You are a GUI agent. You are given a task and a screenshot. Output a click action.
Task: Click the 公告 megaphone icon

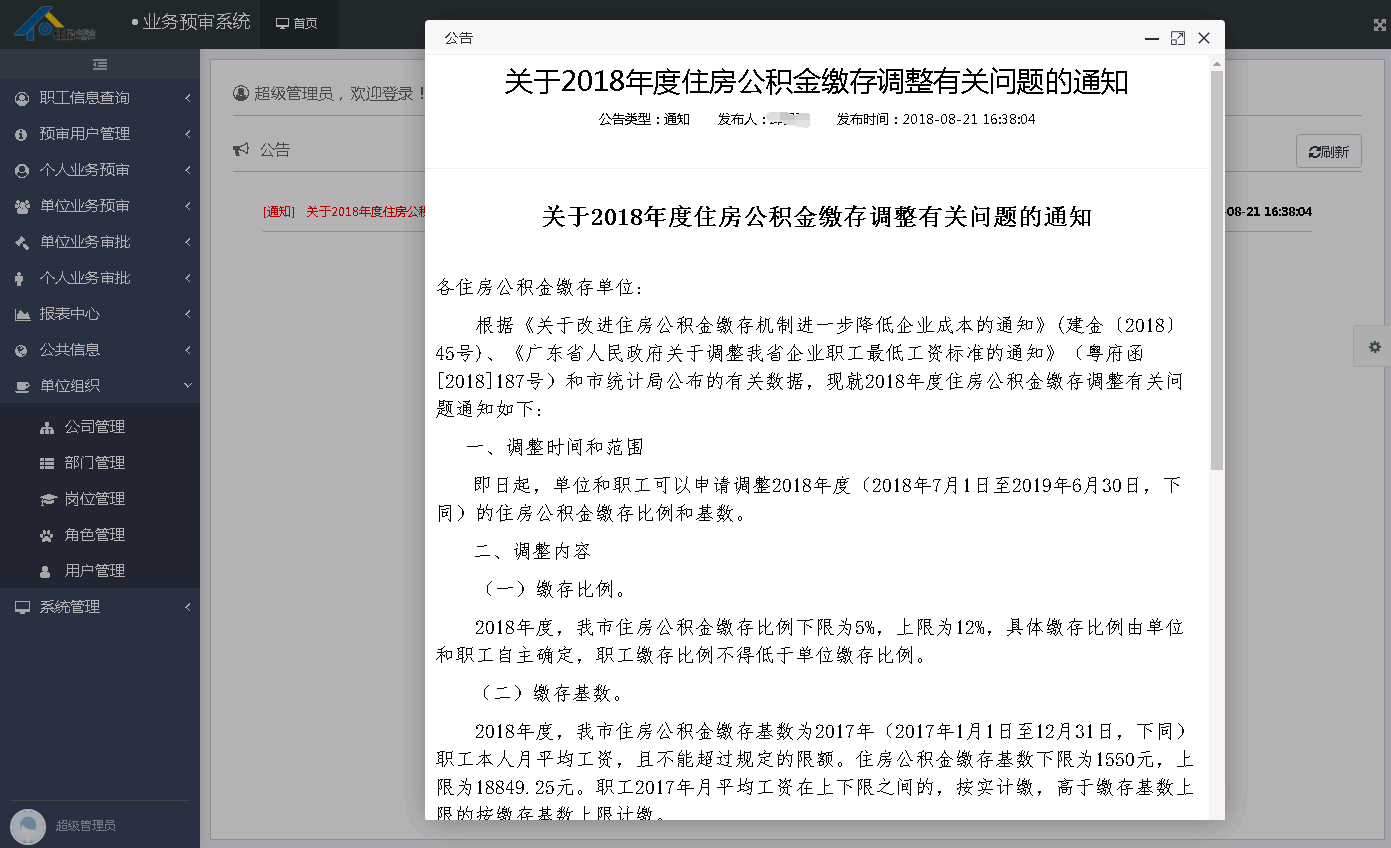click(x=241, y=150)
